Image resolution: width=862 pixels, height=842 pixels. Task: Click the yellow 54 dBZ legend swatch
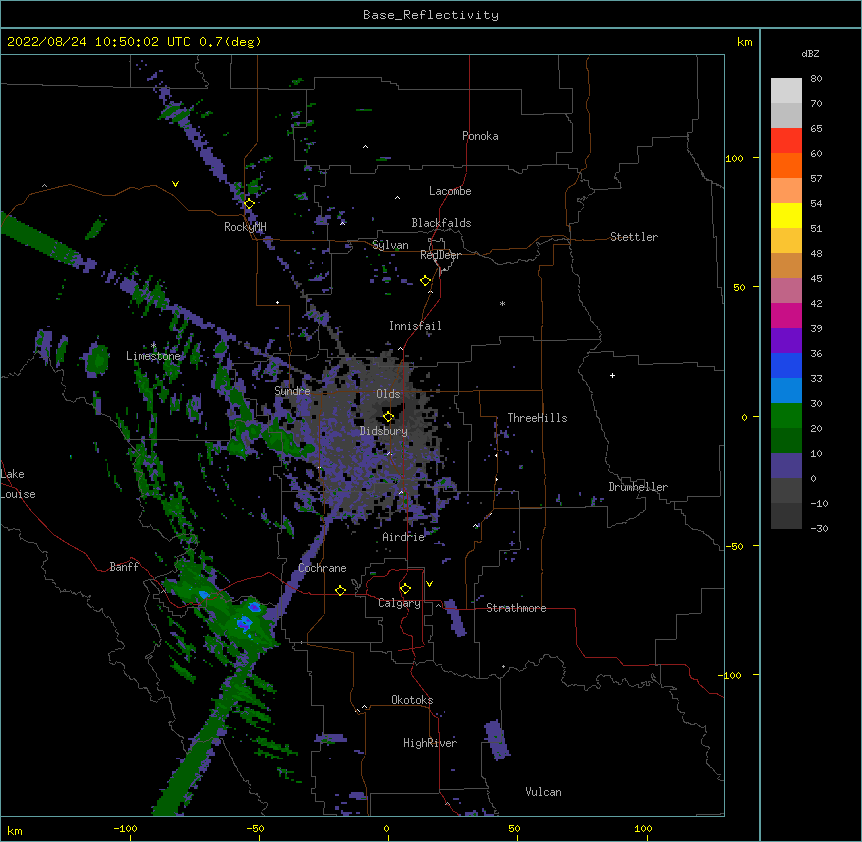tap(786, 215)
